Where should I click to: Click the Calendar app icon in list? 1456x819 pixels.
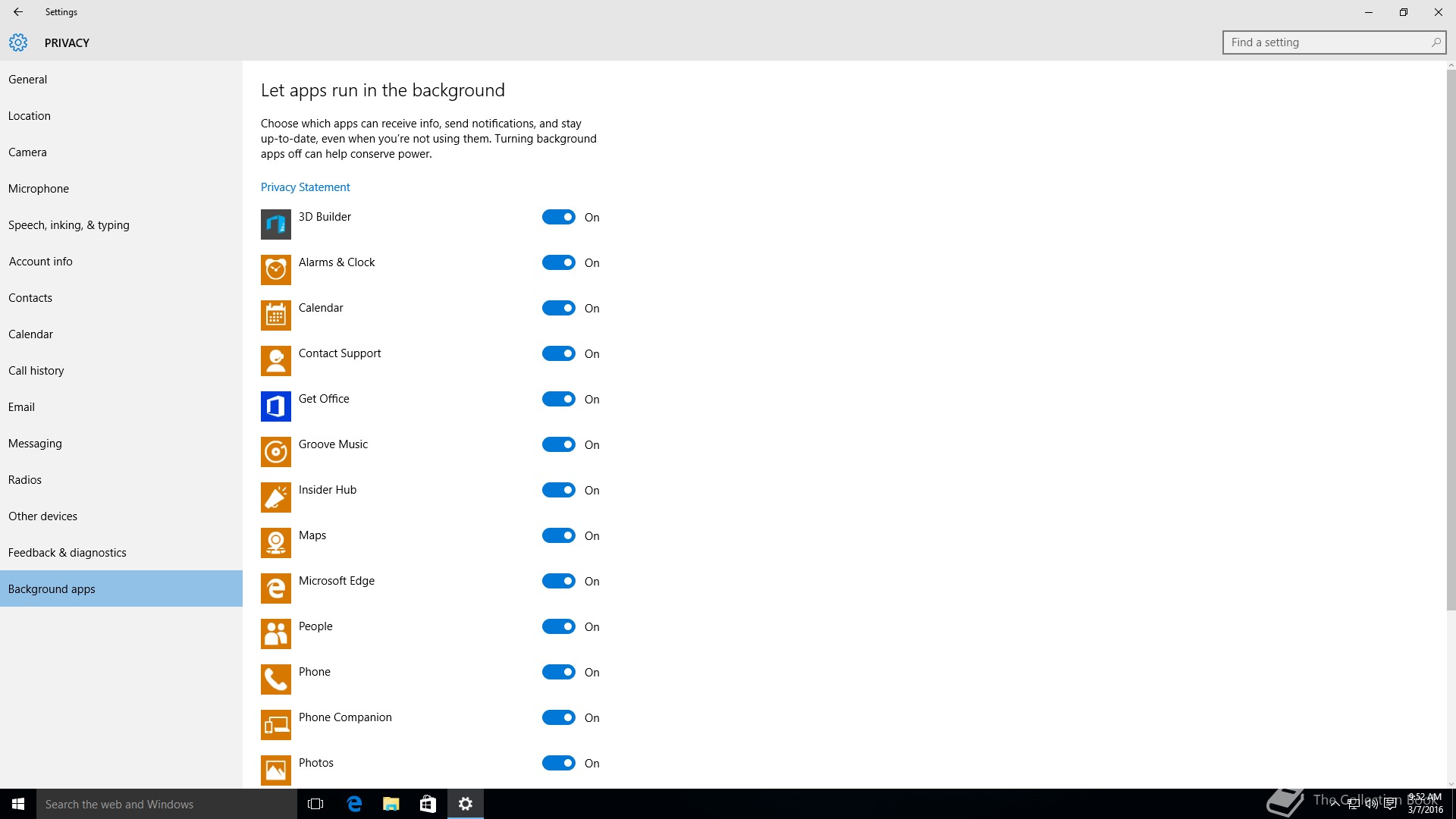point(276,315)
